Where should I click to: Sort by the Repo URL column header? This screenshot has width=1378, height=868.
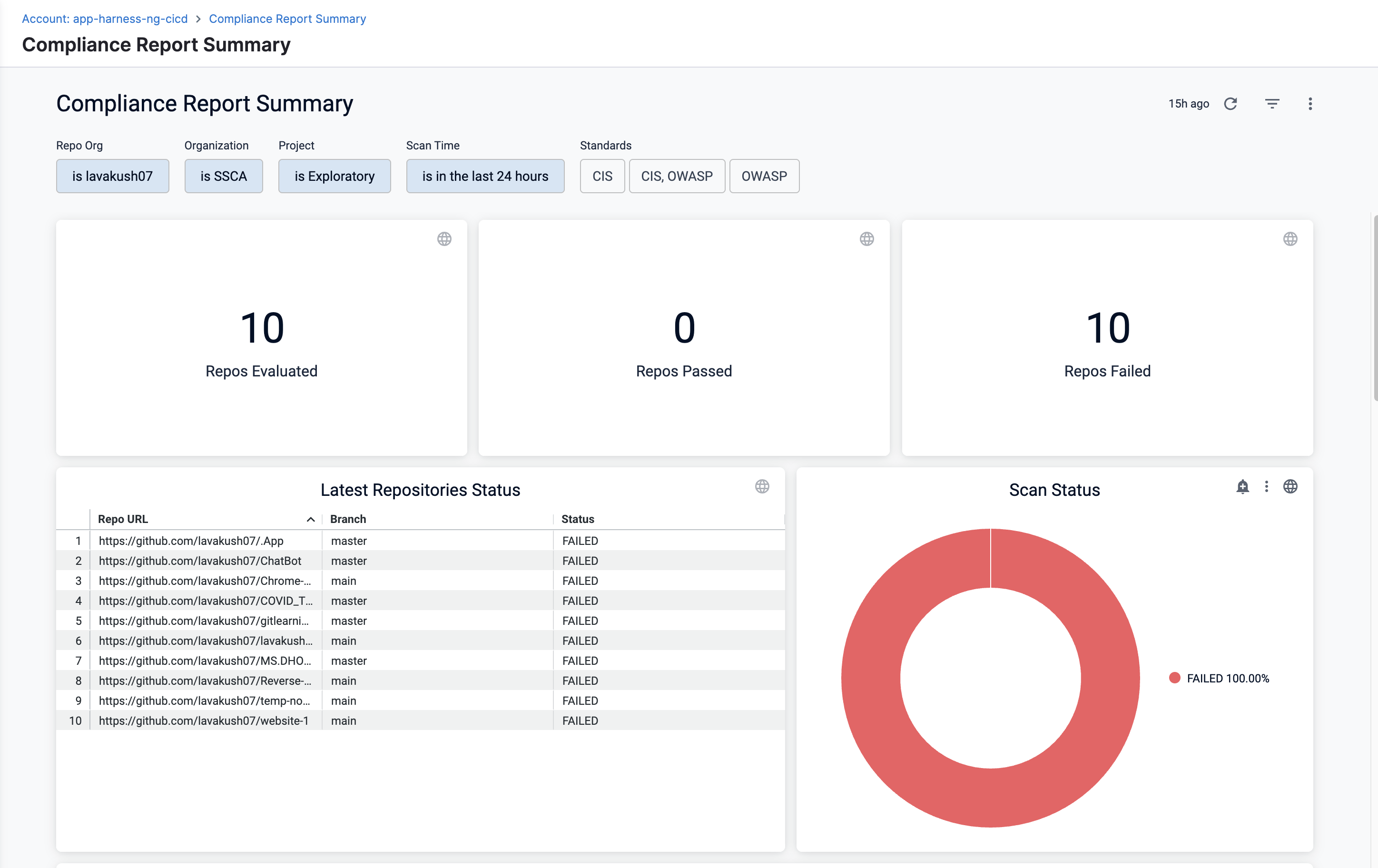[123, 519]
